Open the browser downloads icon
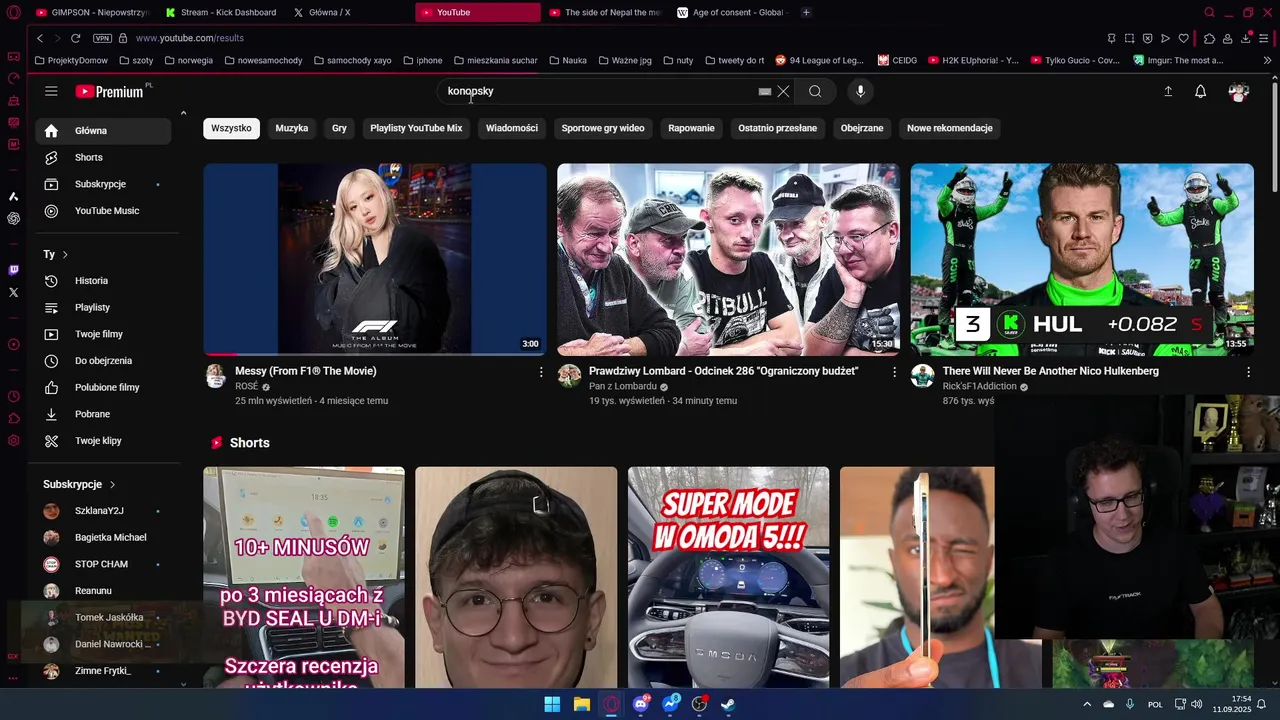This screenshot has width=1280, height=720. point(1246,38)
